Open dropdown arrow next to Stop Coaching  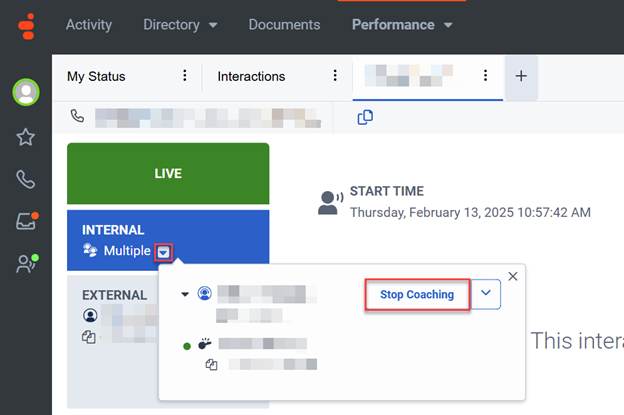pos(485,294)
